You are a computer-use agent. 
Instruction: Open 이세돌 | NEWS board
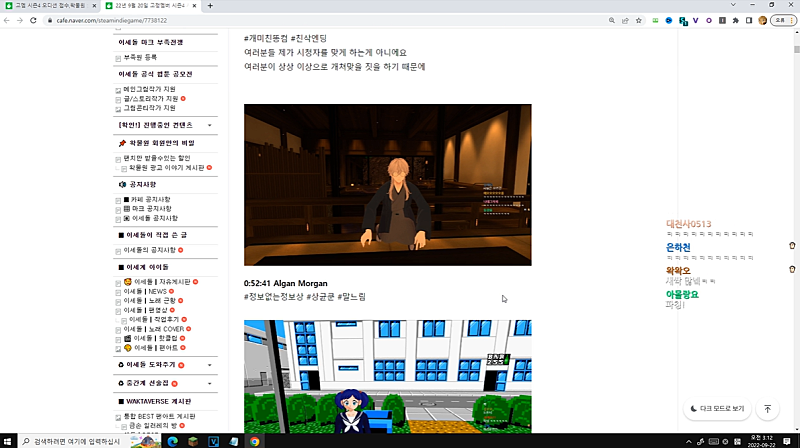pos(145,291)
